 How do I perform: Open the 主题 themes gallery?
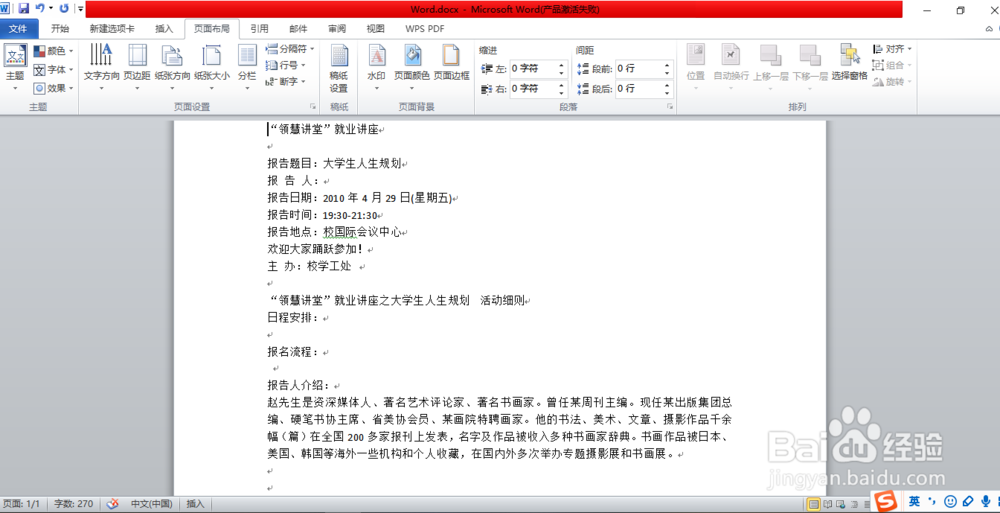click(15, 68)
